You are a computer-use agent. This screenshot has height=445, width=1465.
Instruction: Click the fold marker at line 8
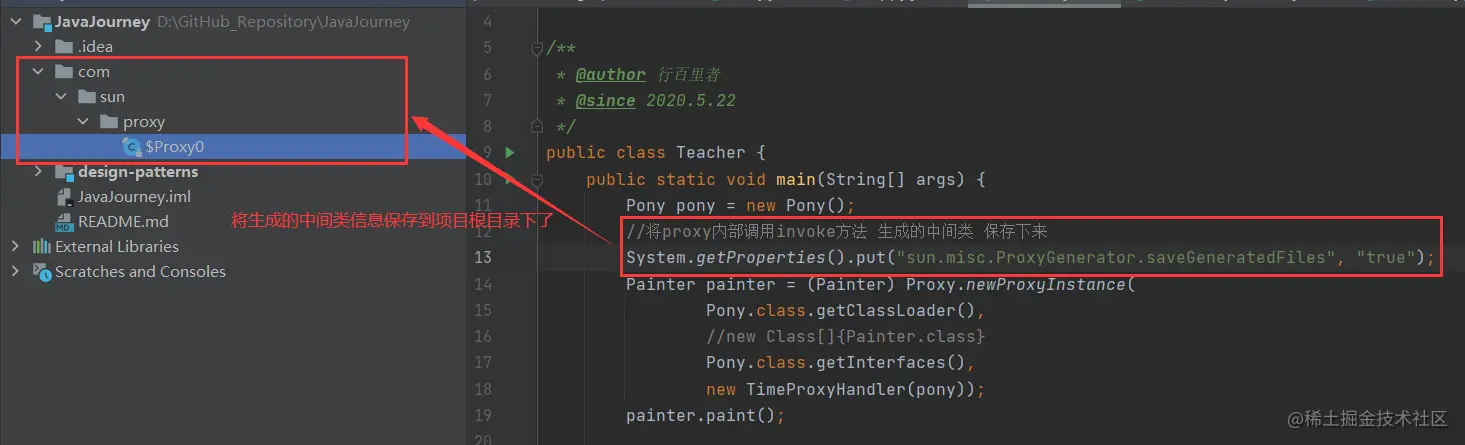click(537, 126)
